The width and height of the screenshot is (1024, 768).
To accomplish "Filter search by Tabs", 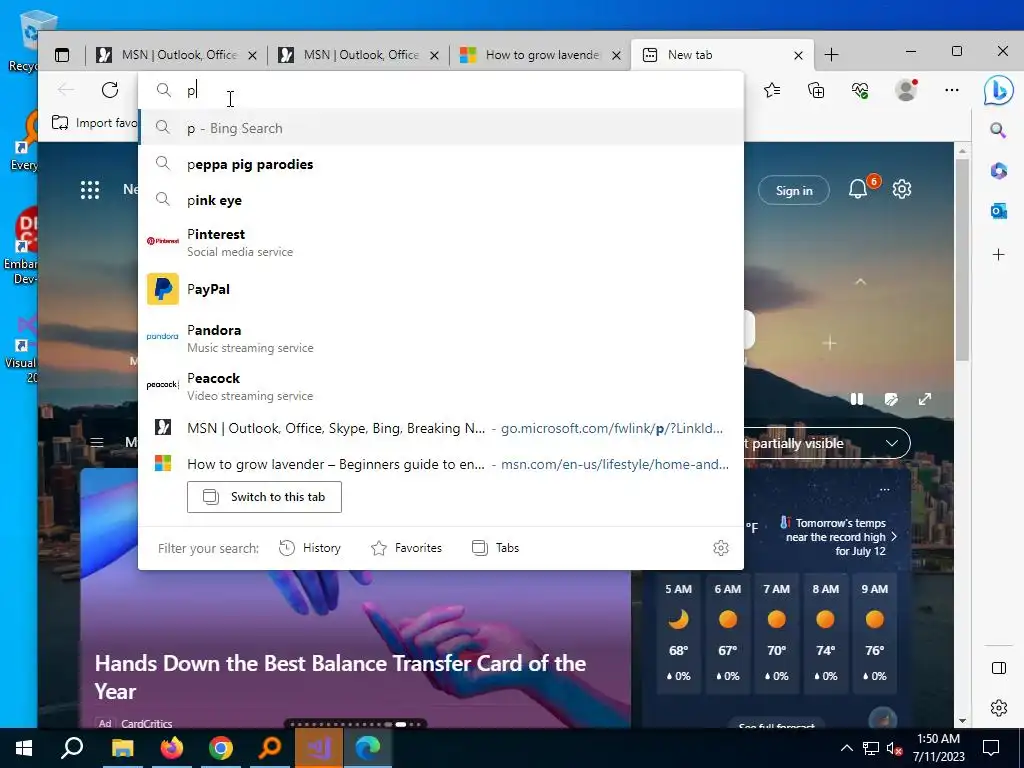I will pyautogui.click(x=496, y=548).
